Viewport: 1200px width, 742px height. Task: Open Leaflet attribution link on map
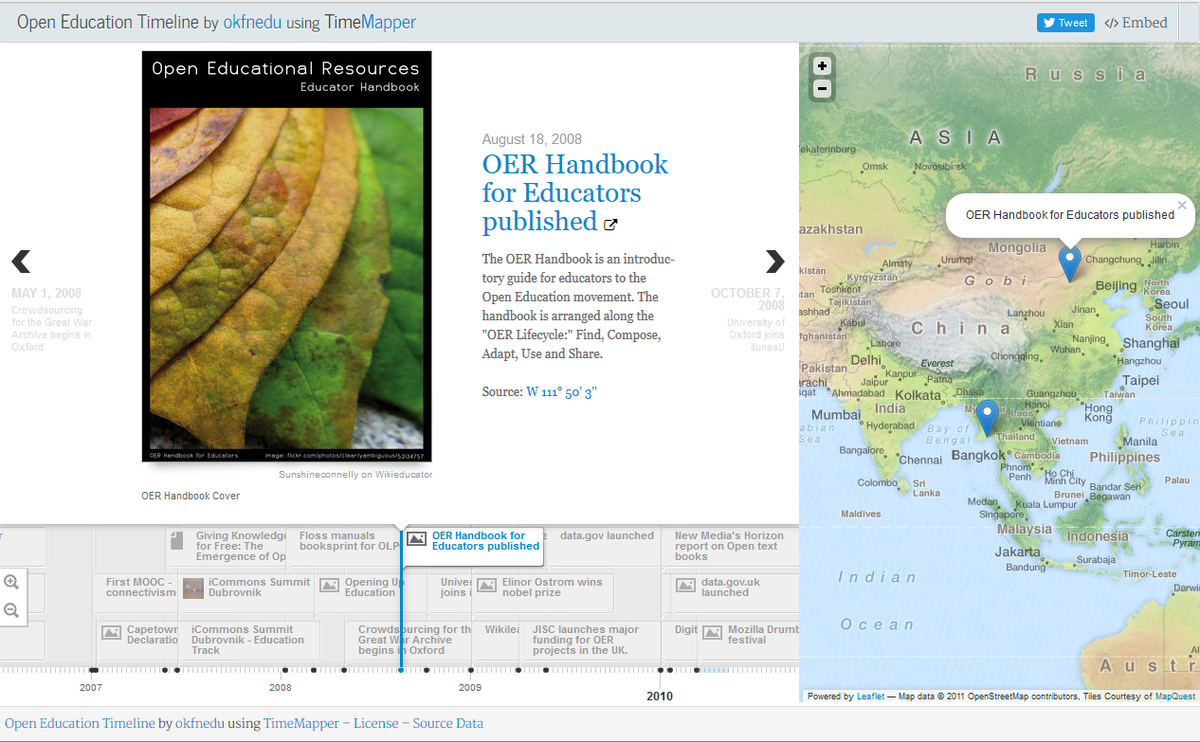tap(871, 697)
